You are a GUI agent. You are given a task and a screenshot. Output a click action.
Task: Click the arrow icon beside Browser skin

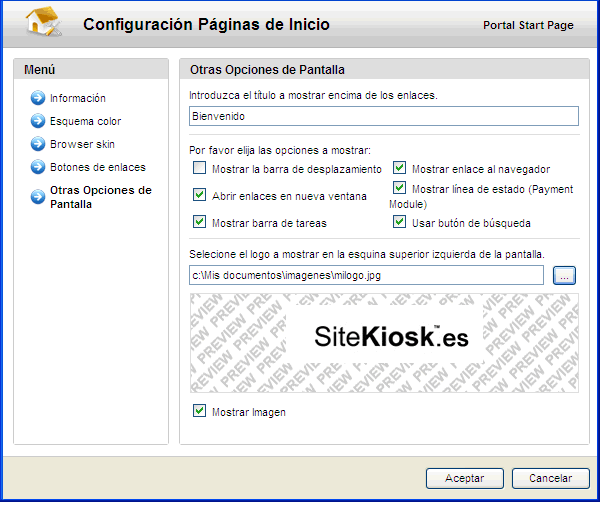click(x=38, y=144)
